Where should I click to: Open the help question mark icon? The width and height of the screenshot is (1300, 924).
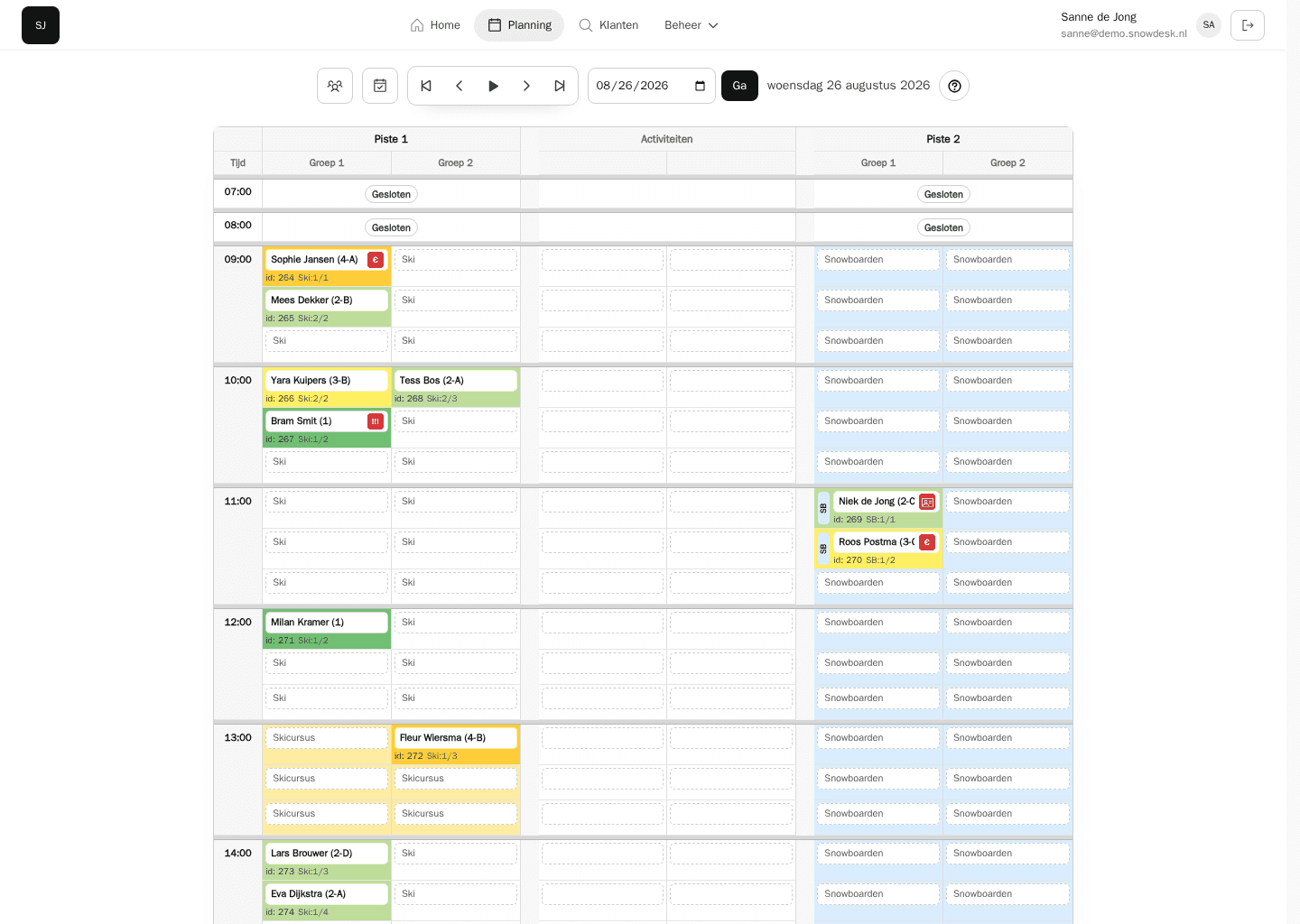(954, 86)
